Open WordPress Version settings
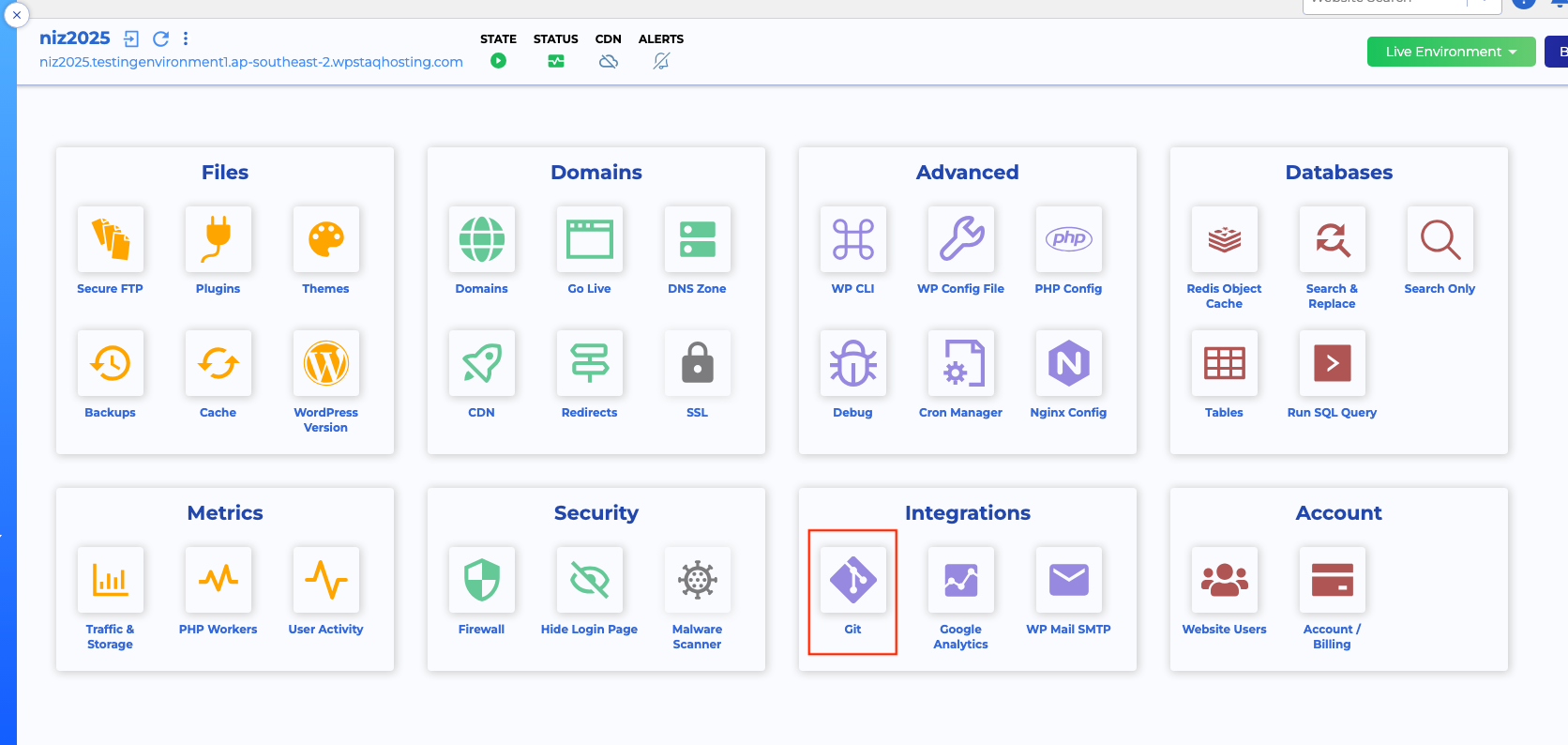Screen dimensions: 1568x745 coord(326,363)
